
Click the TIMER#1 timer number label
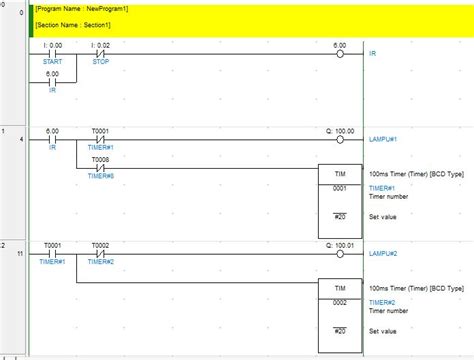382,188
